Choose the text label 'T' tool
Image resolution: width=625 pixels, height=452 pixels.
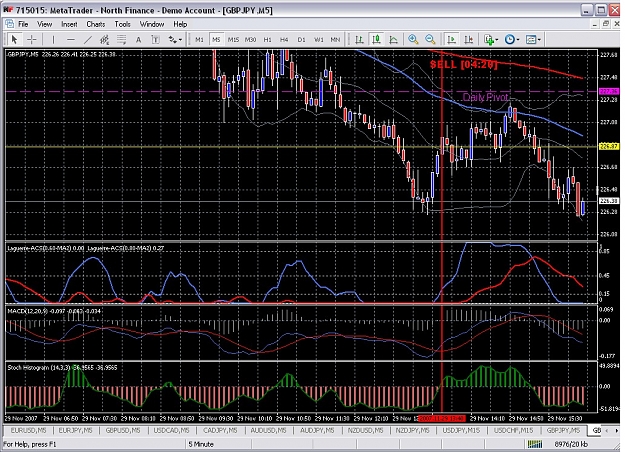(155, 39)
